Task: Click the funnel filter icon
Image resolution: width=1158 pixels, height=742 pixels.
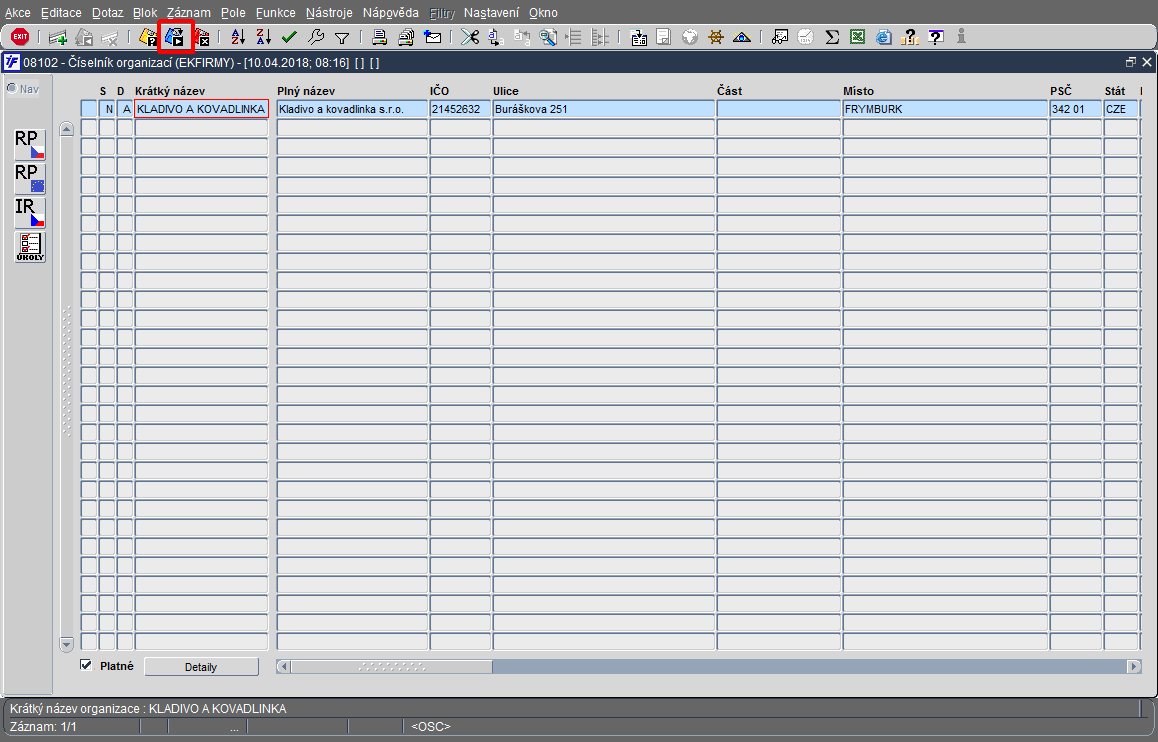Action: (x=342, y=38)
